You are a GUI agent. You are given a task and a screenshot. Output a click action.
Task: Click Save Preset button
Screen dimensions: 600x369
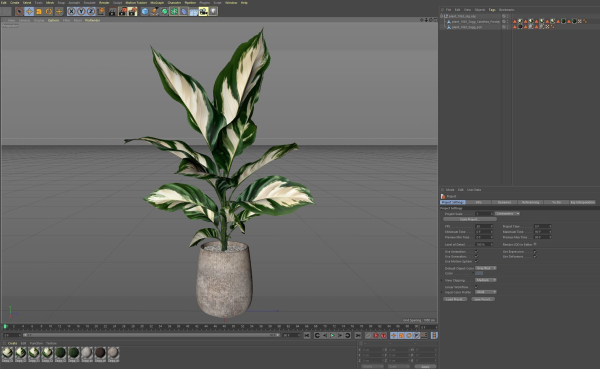pyautogui.click(x=483, y=299)
